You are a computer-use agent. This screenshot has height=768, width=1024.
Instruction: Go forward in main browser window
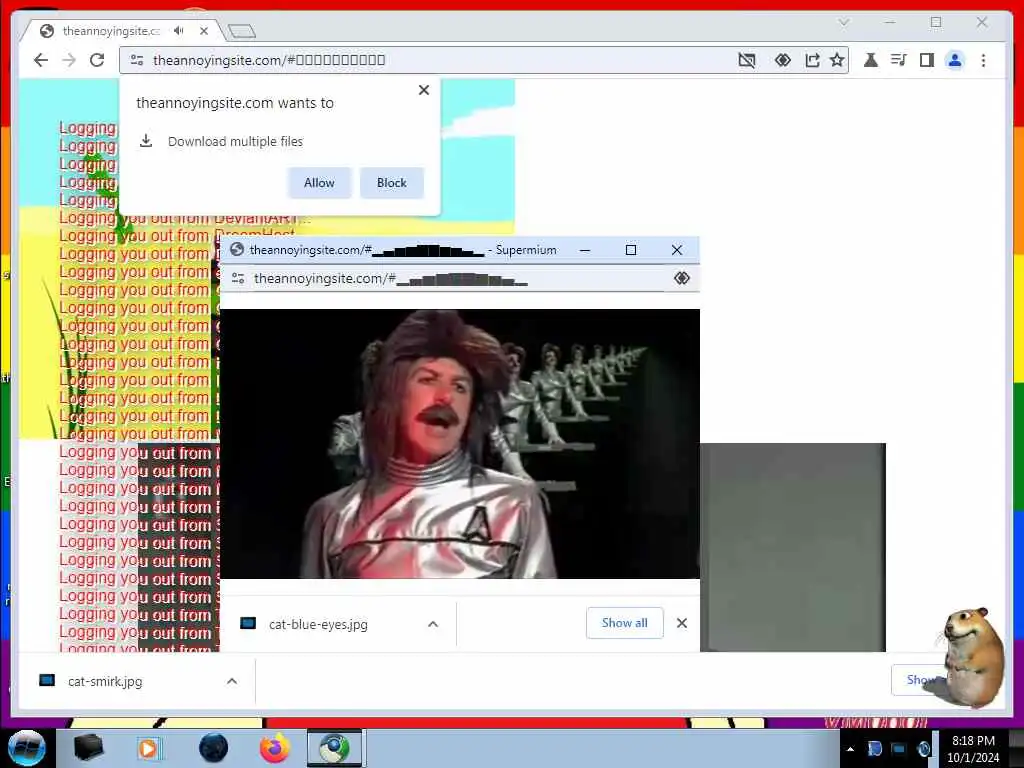(69, 60)
